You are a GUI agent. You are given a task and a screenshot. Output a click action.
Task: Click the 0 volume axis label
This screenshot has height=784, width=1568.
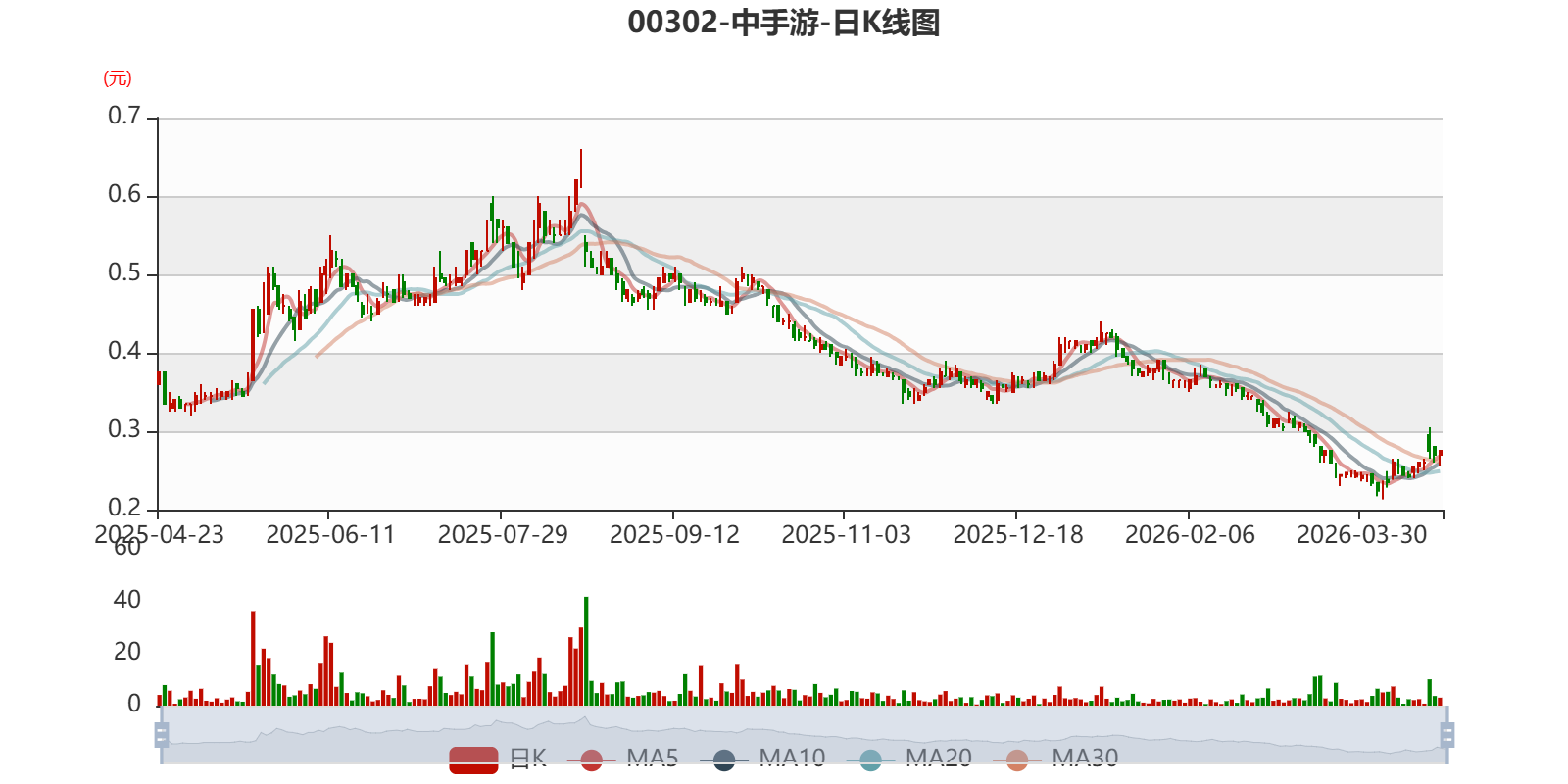[134, 703]
